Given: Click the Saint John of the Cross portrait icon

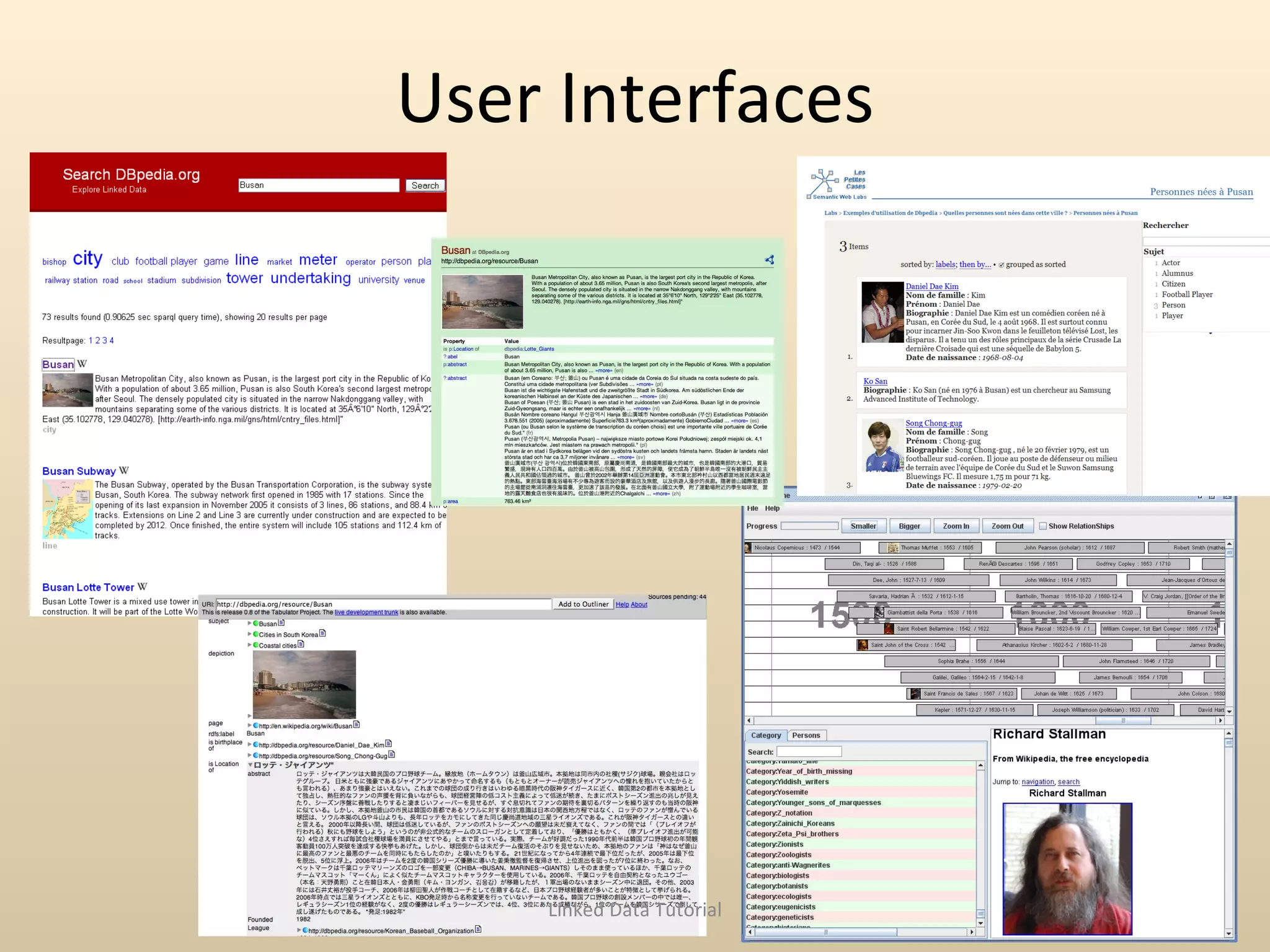Looking at the screenshot, I should click(x=863, y=645).
